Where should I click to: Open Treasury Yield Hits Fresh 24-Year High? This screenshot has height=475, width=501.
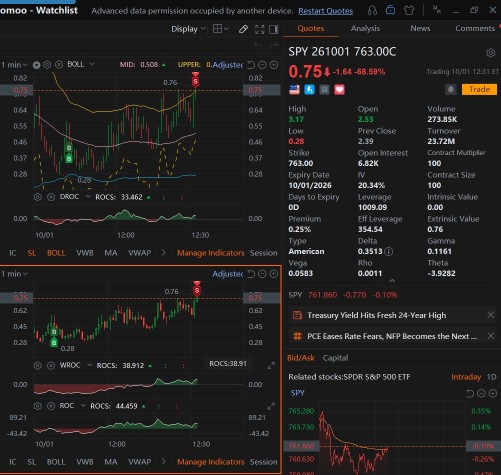376,315
